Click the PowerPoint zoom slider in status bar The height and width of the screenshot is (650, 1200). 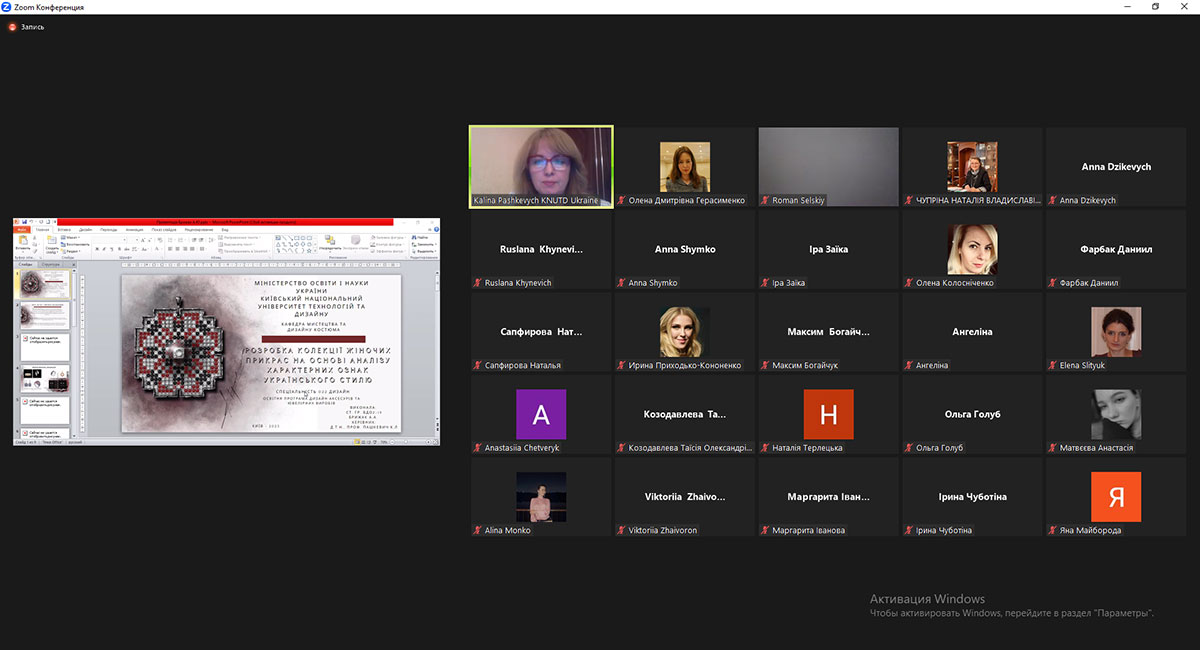pyautogui.click(x=406, y=441)
